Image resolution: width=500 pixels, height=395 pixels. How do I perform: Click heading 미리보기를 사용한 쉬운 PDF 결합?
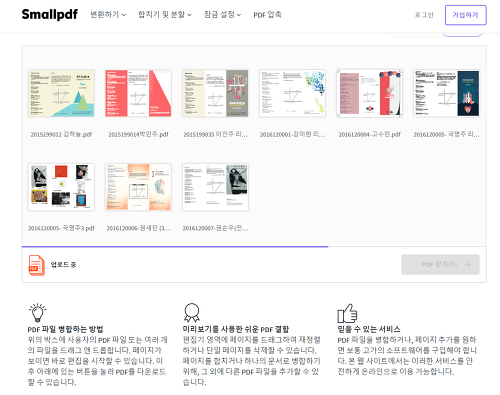236,329
